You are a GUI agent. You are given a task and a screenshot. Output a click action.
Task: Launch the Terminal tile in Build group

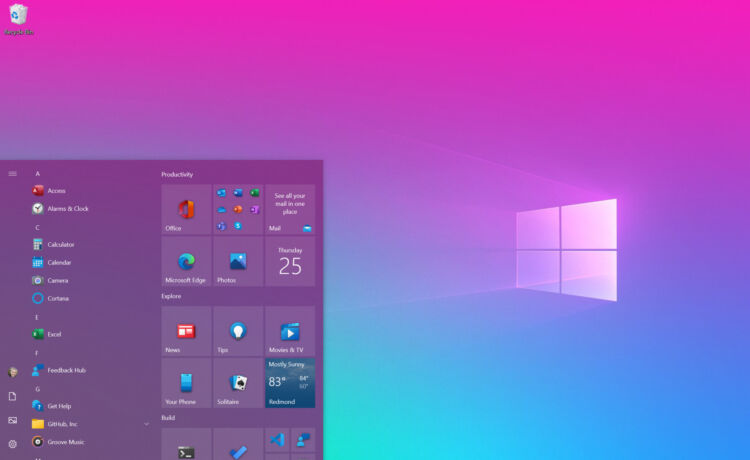(x=186, y=444)
